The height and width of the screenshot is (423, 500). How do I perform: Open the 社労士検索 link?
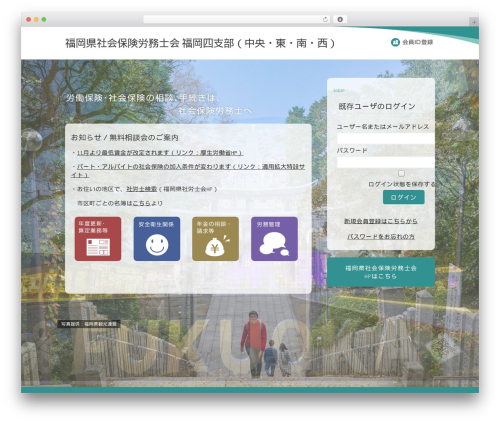141,189
